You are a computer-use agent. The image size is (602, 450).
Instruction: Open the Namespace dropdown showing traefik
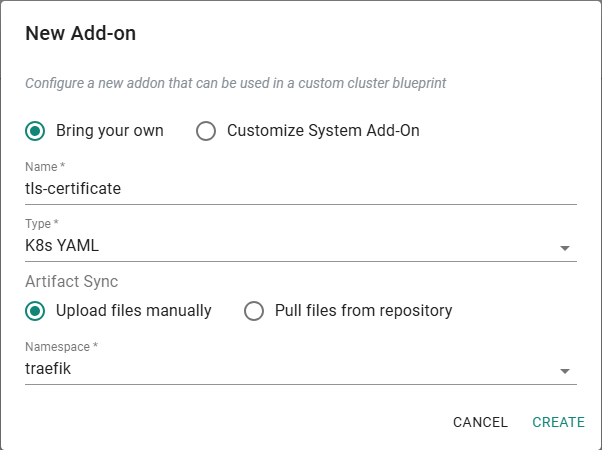pyautogui.click(x=290, y=369)
